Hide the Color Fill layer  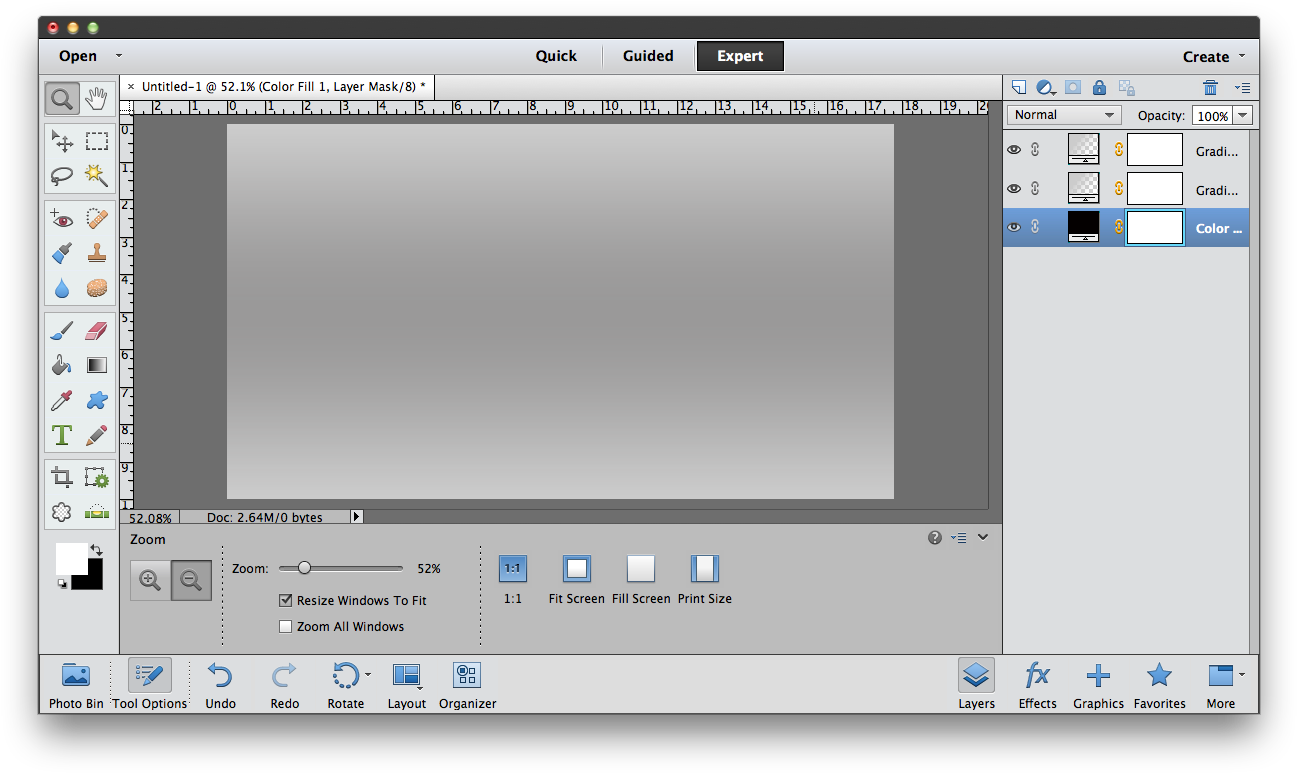click(x=1013, y=227)
